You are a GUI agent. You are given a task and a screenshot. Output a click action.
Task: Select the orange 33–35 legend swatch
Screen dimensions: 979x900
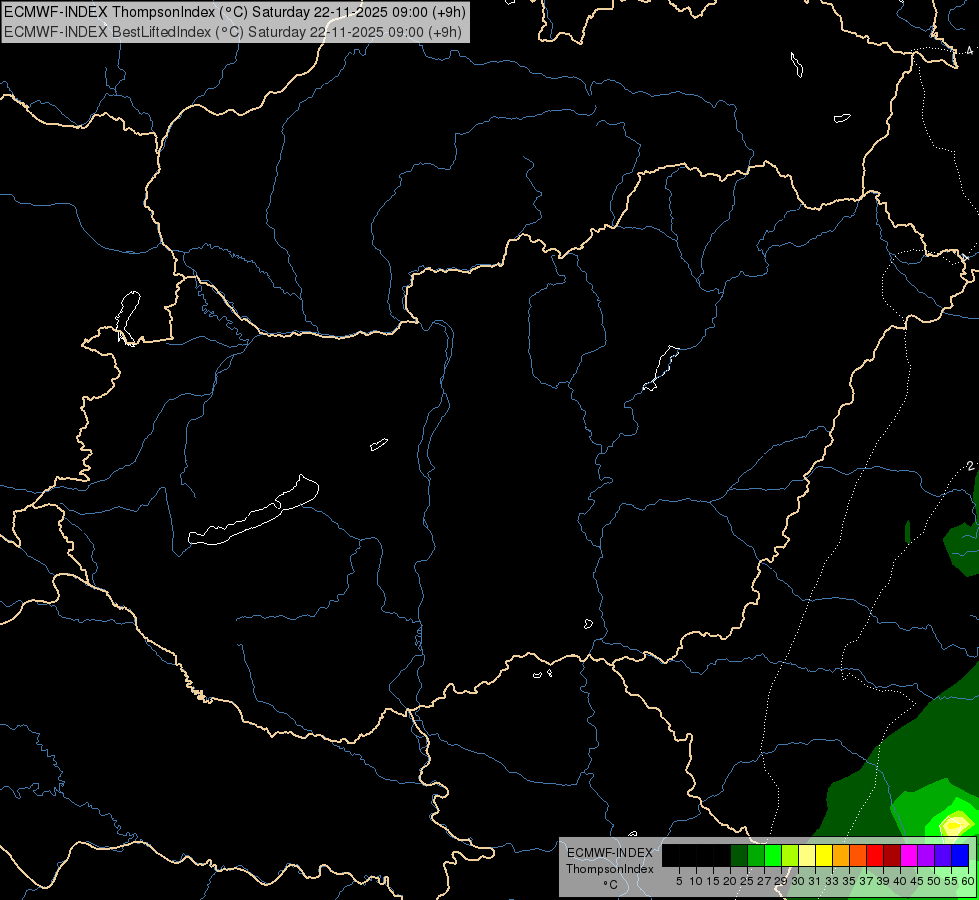(x=840, y=855)
